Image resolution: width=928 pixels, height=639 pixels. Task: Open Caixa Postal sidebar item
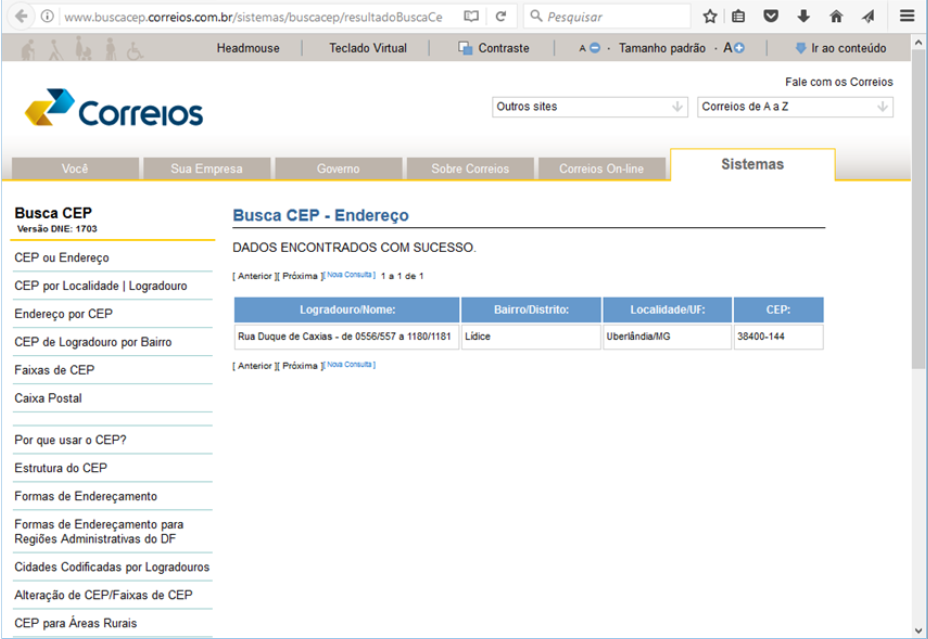(48, 399)
